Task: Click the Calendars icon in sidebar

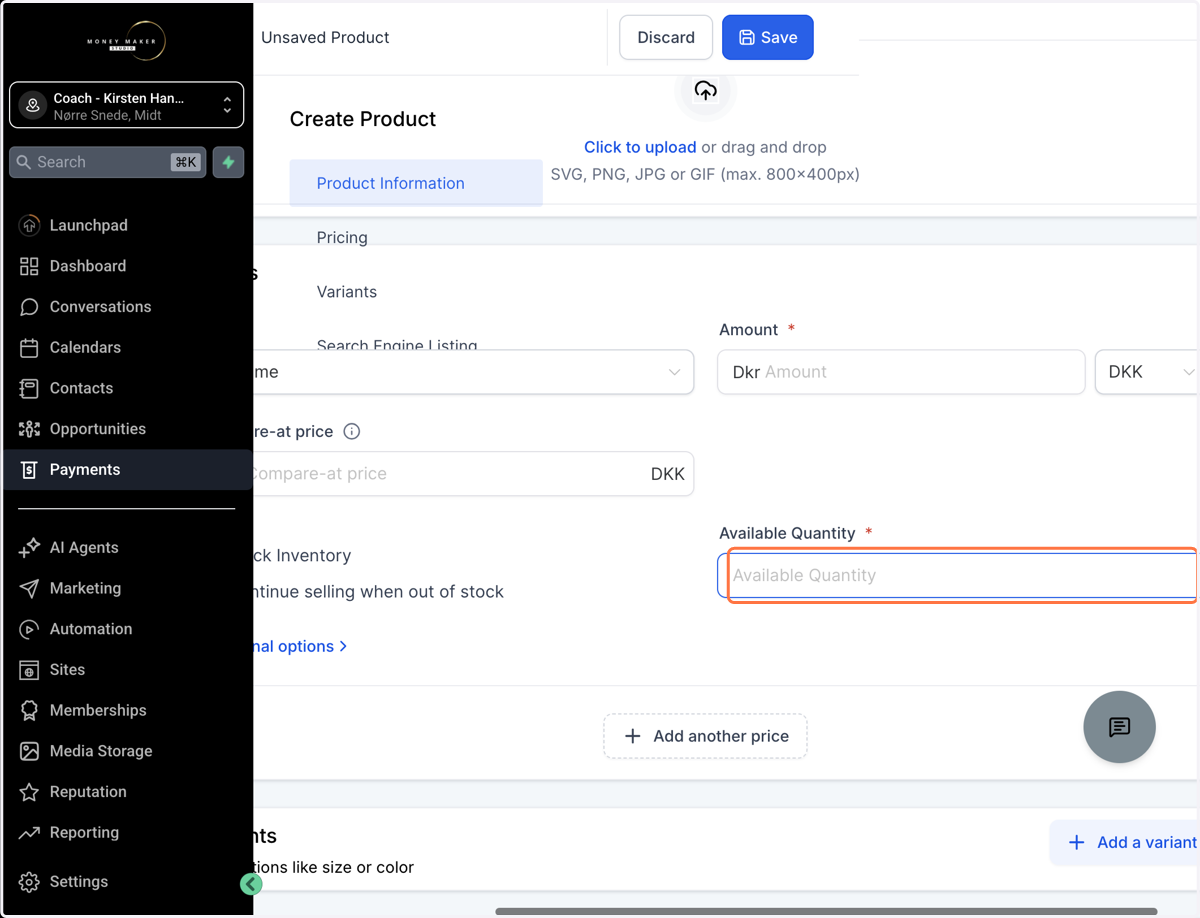Action: point(29,348)
